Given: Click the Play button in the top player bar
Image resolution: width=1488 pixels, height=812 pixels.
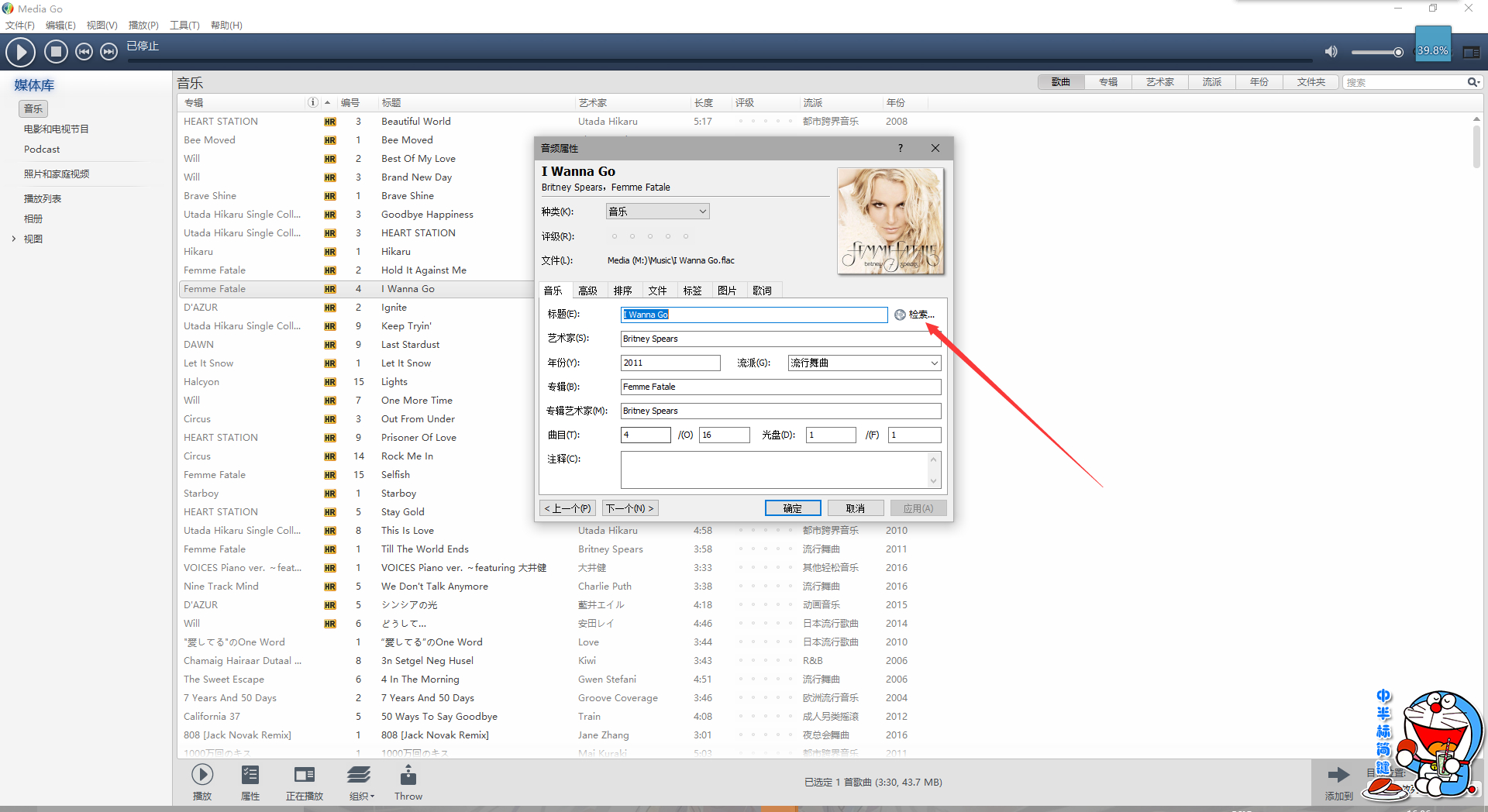Looking at the screenshot, I should pos(21,52).
